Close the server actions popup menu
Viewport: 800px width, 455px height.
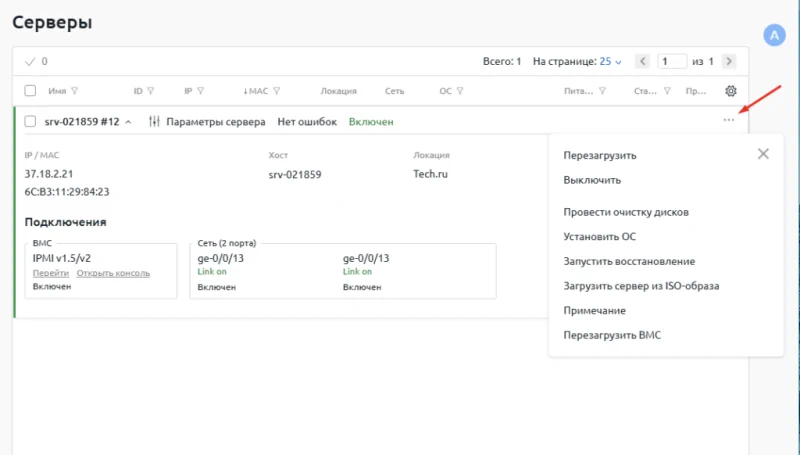click(x=763, y=154)
